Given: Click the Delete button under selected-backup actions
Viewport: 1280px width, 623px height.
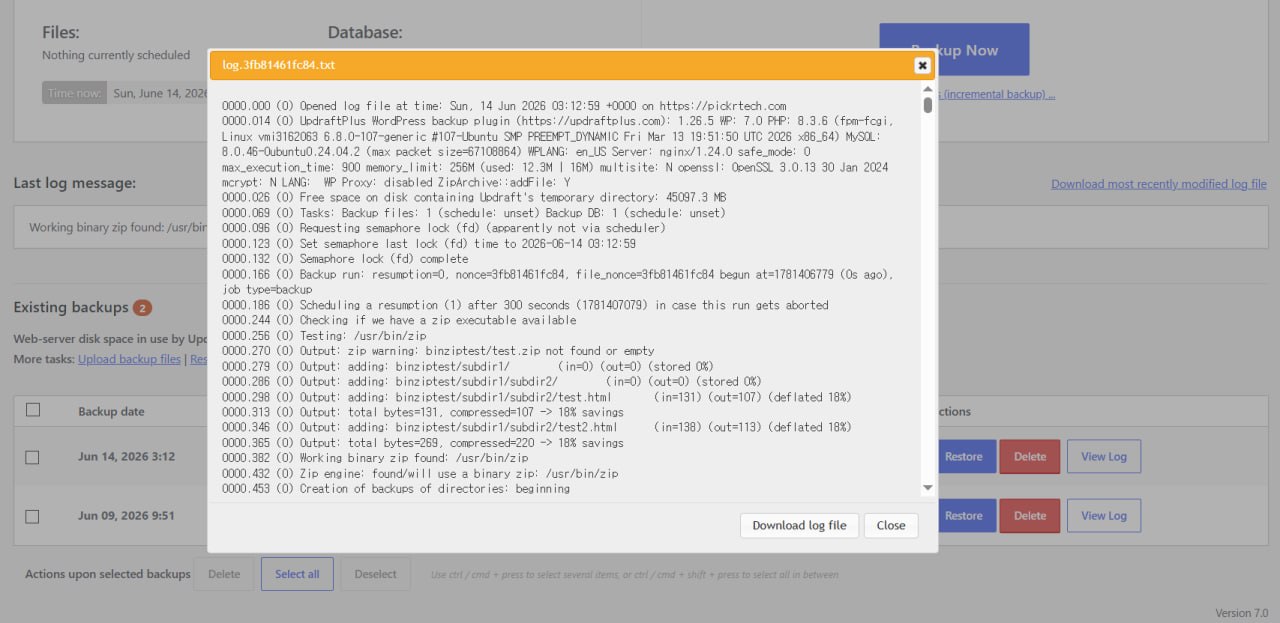Looking at the screenshot, I should tap(224, 574).
